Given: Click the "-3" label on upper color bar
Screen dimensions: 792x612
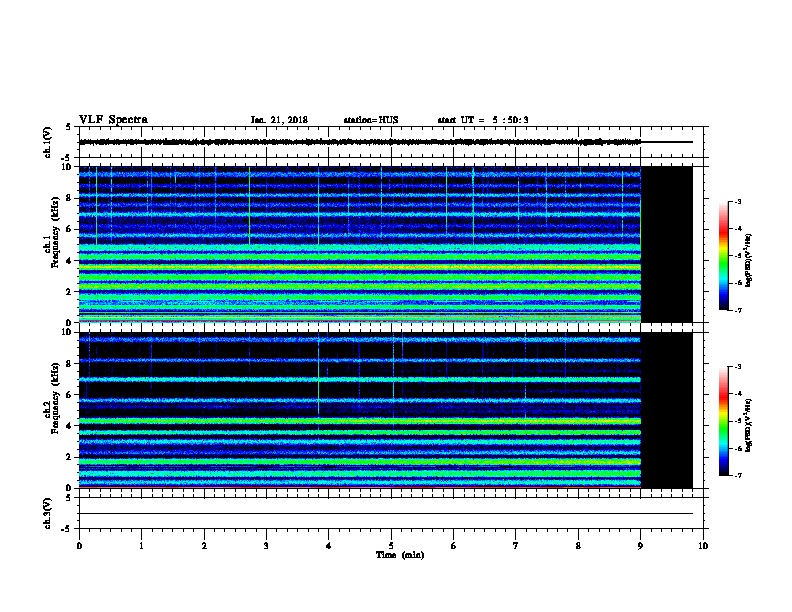Looking at the screenshot, I should pos(737,202).
